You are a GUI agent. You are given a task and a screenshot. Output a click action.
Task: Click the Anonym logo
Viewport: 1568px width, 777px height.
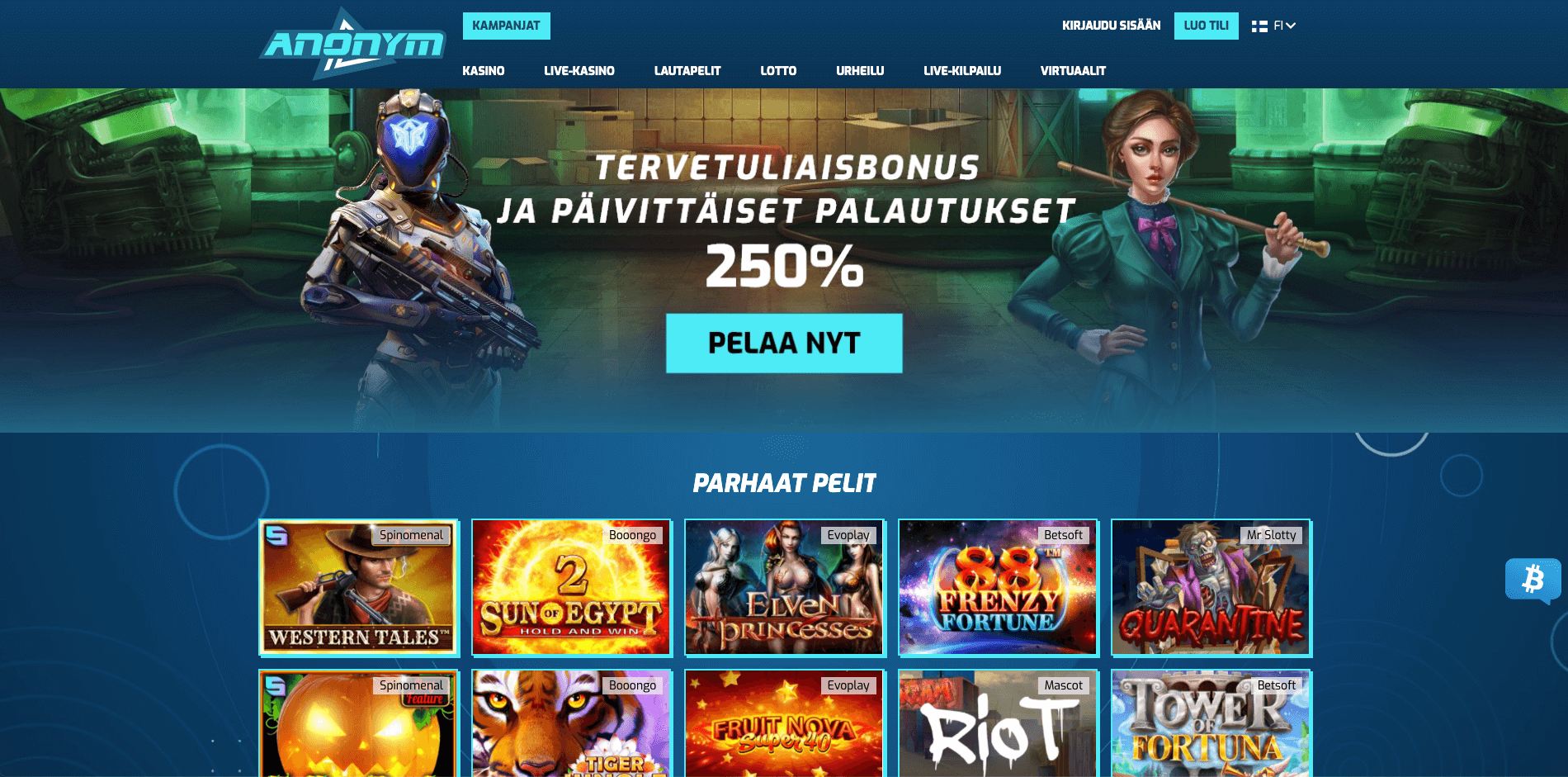(x=353, y=44)
